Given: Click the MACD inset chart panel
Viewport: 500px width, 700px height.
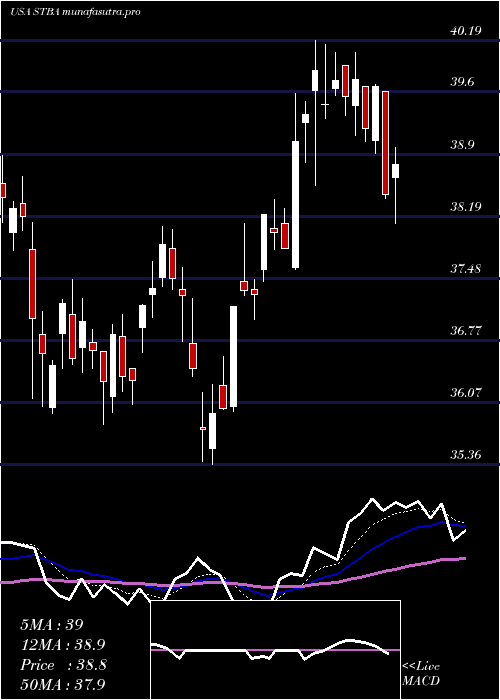Looking at the screenshot, I should pos(275,650).
